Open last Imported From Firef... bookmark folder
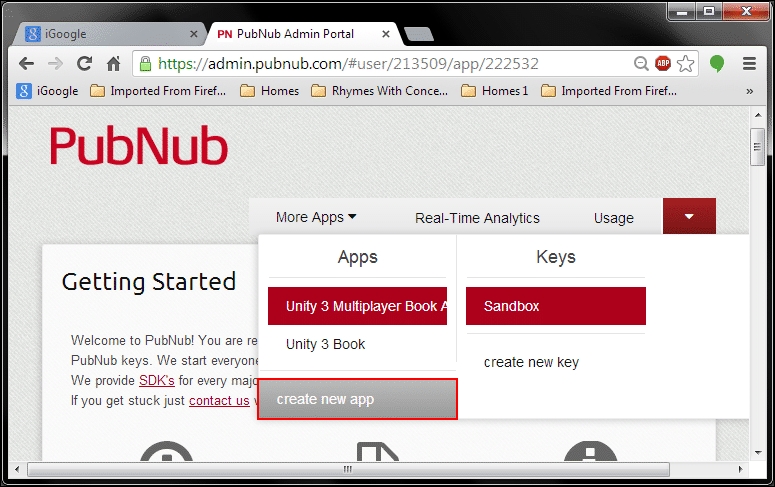Image resolution: width=775 pixels, height=487 pixels. click(x=608, y=91)
